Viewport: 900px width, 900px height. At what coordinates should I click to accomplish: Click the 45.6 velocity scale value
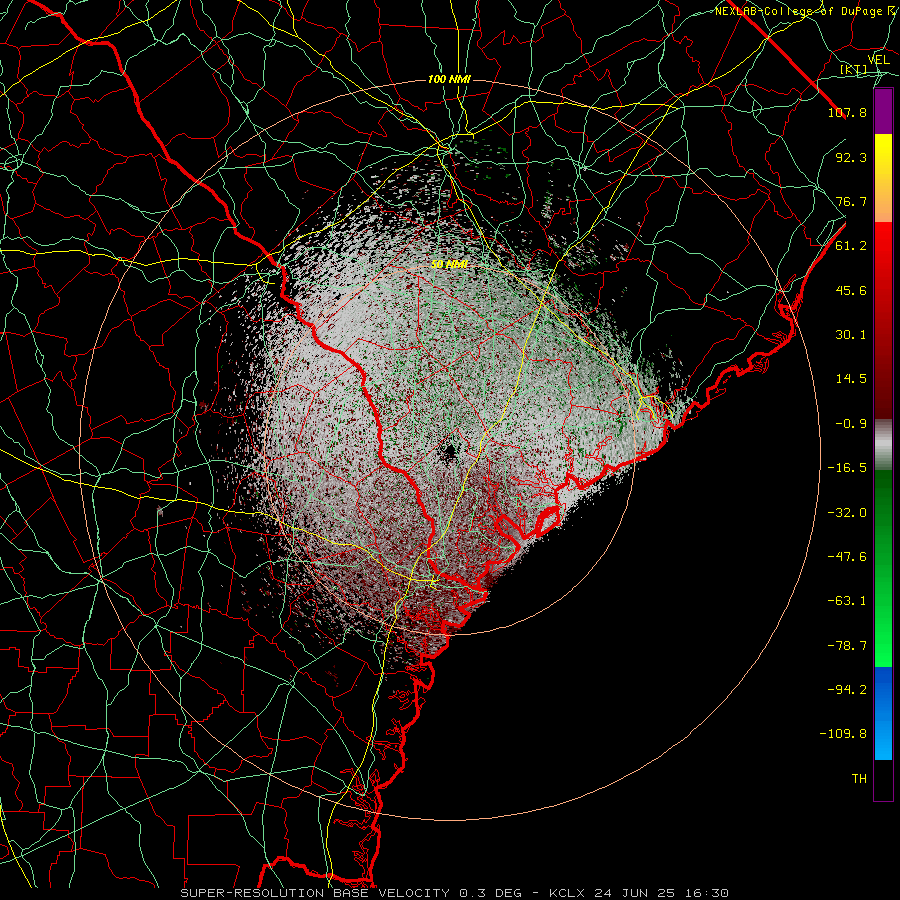[x=851, y=290]
